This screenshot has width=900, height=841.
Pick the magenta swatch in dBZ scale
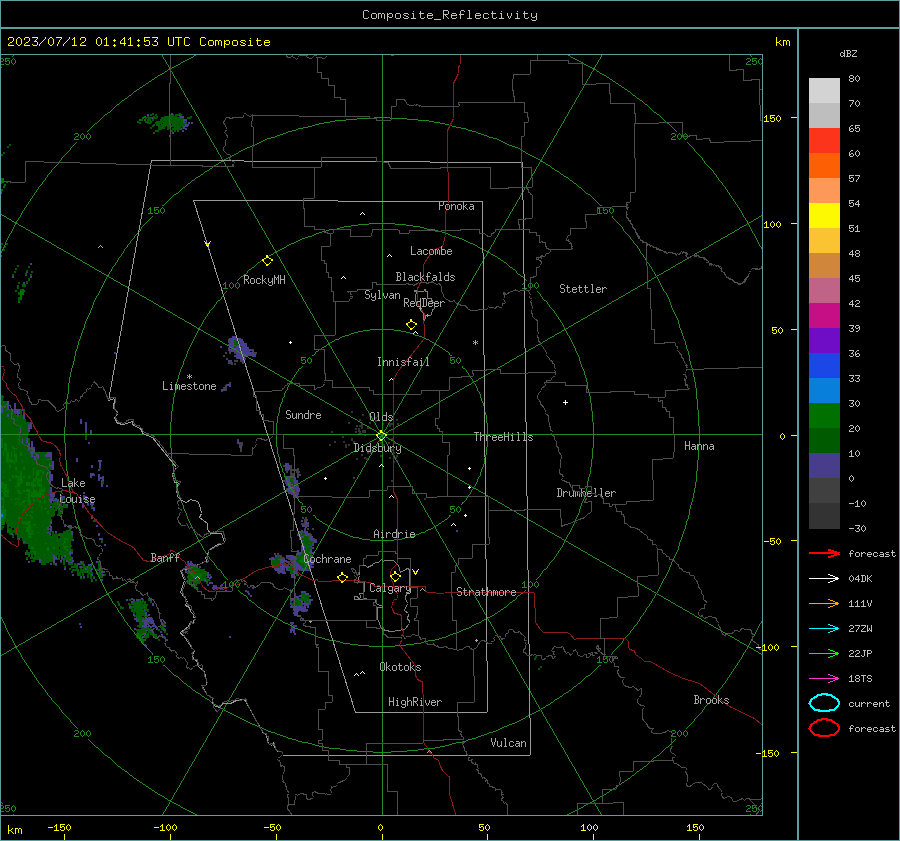click(824, 316)
